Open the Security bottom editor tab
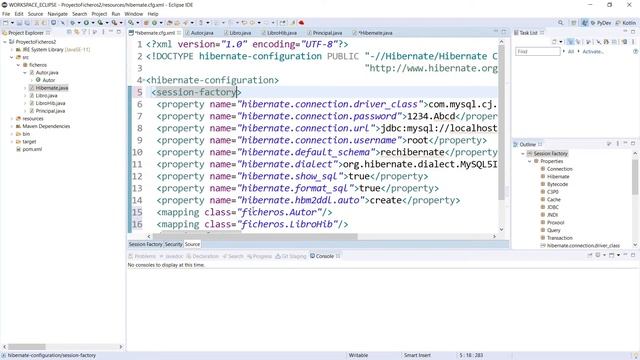Viewport: 640px width, 360px height. [173, 244]
